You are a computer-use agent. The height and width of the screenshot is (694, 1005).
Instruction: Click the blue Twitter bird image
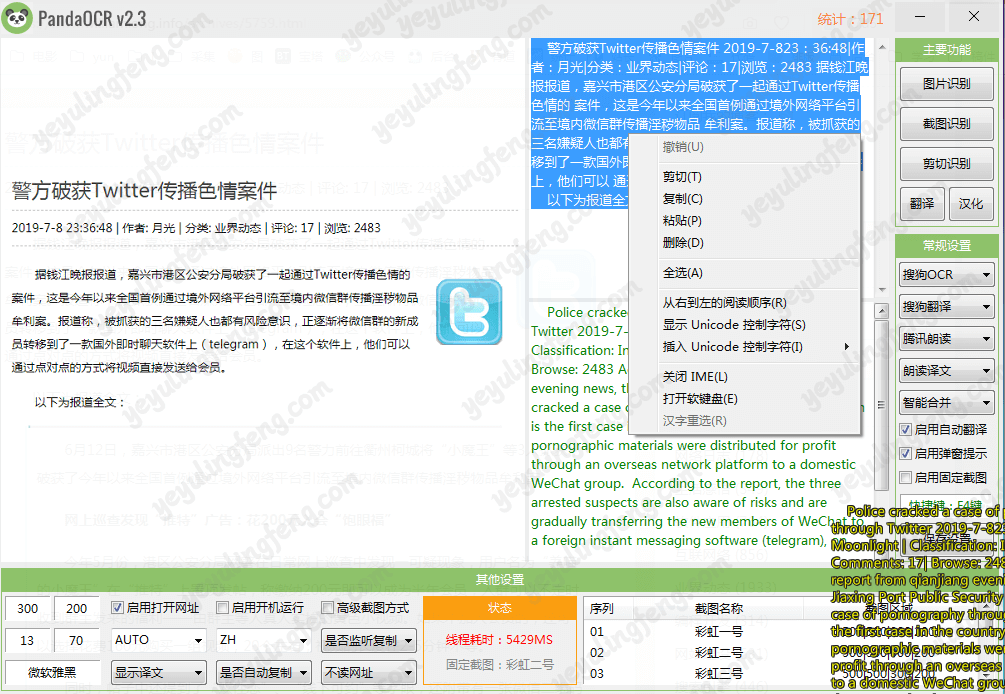pyautogui.click(x=469, y=312)
